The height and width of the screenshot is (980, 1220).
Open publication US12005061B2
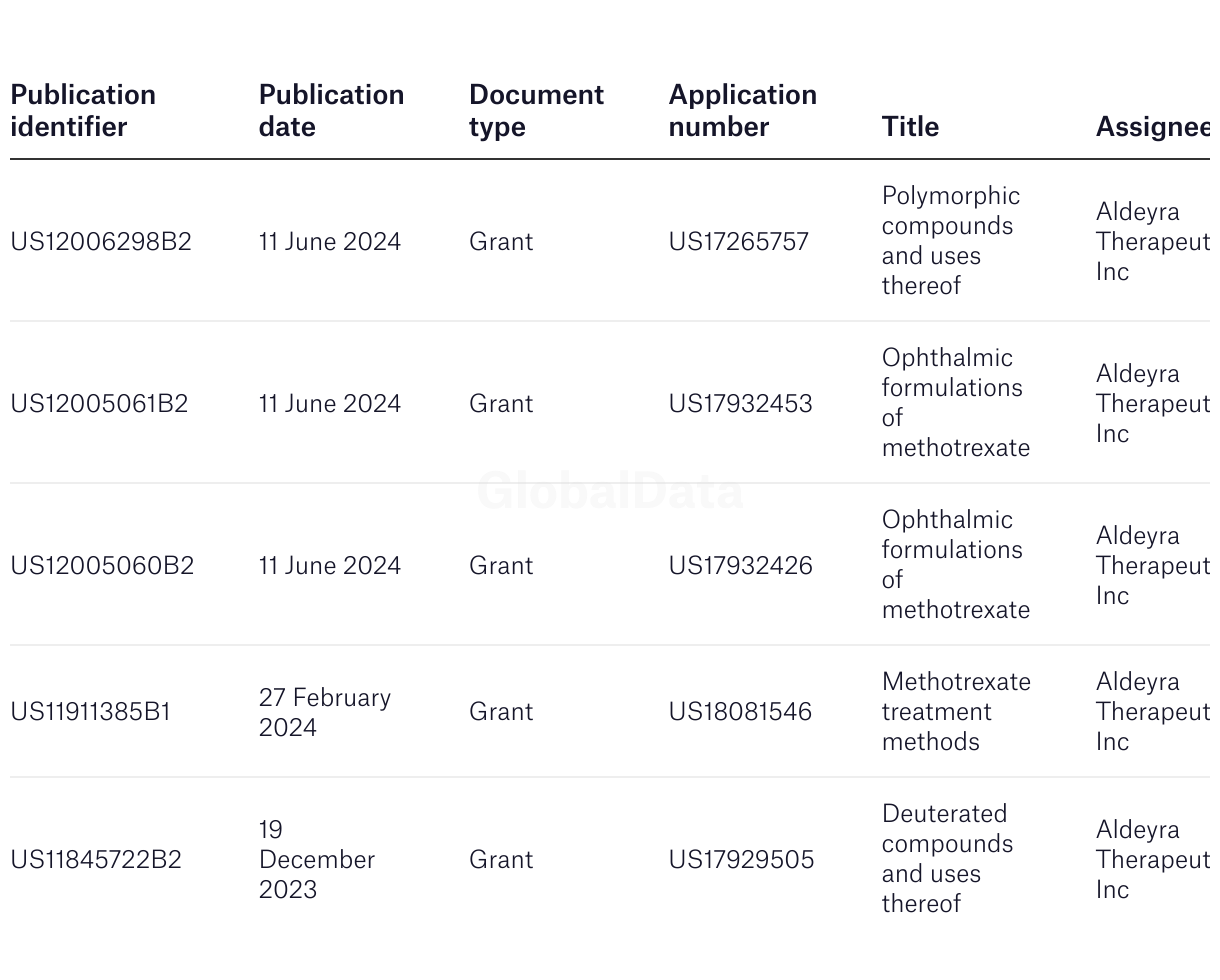pos(99,404)
